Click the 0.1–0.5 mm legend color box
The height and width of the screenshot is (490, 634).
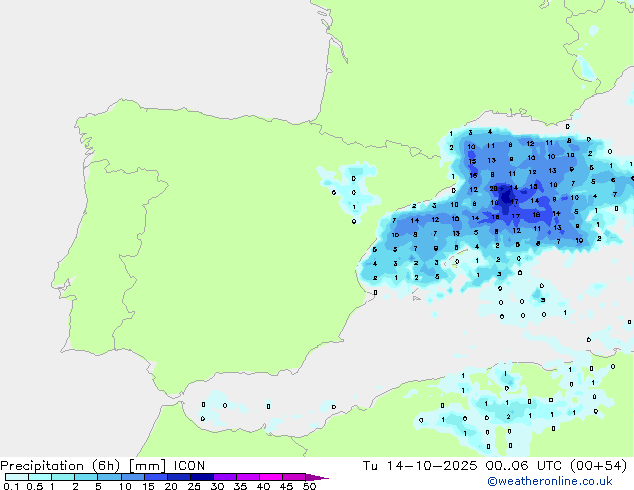coord(17,477)
